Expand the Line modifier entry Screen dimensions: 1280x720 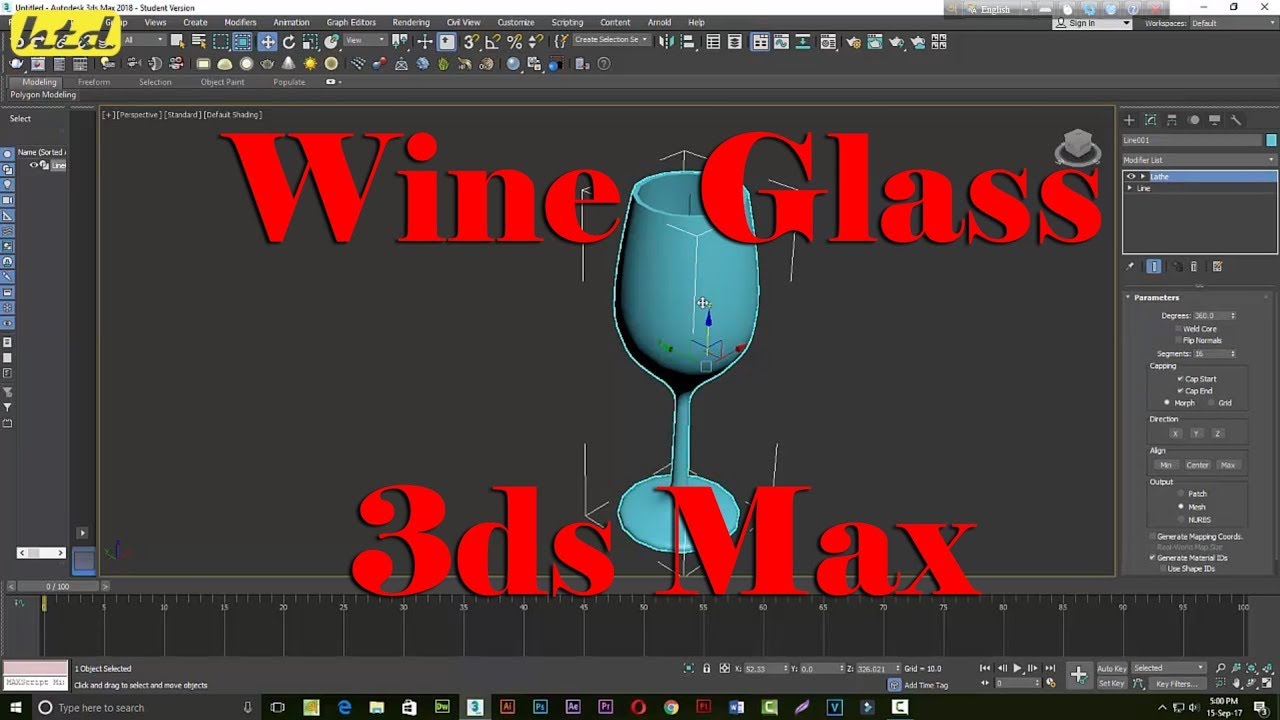(1130, 188)
